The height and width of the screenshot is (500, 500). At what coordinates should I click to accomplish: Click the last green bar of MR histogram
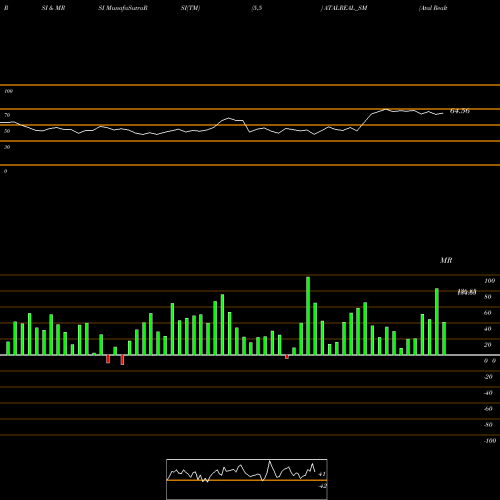(x=444, y=338)
